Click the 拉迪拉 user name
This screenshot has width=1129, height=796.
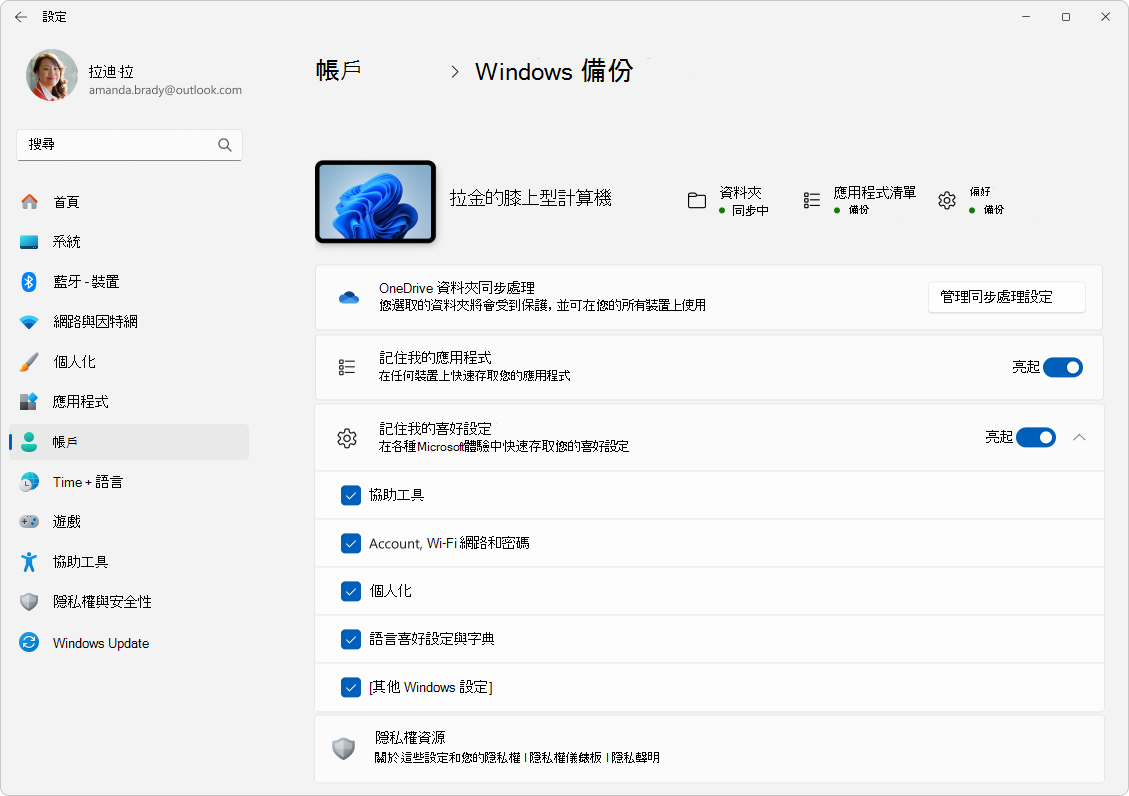[x=111, y=72]
